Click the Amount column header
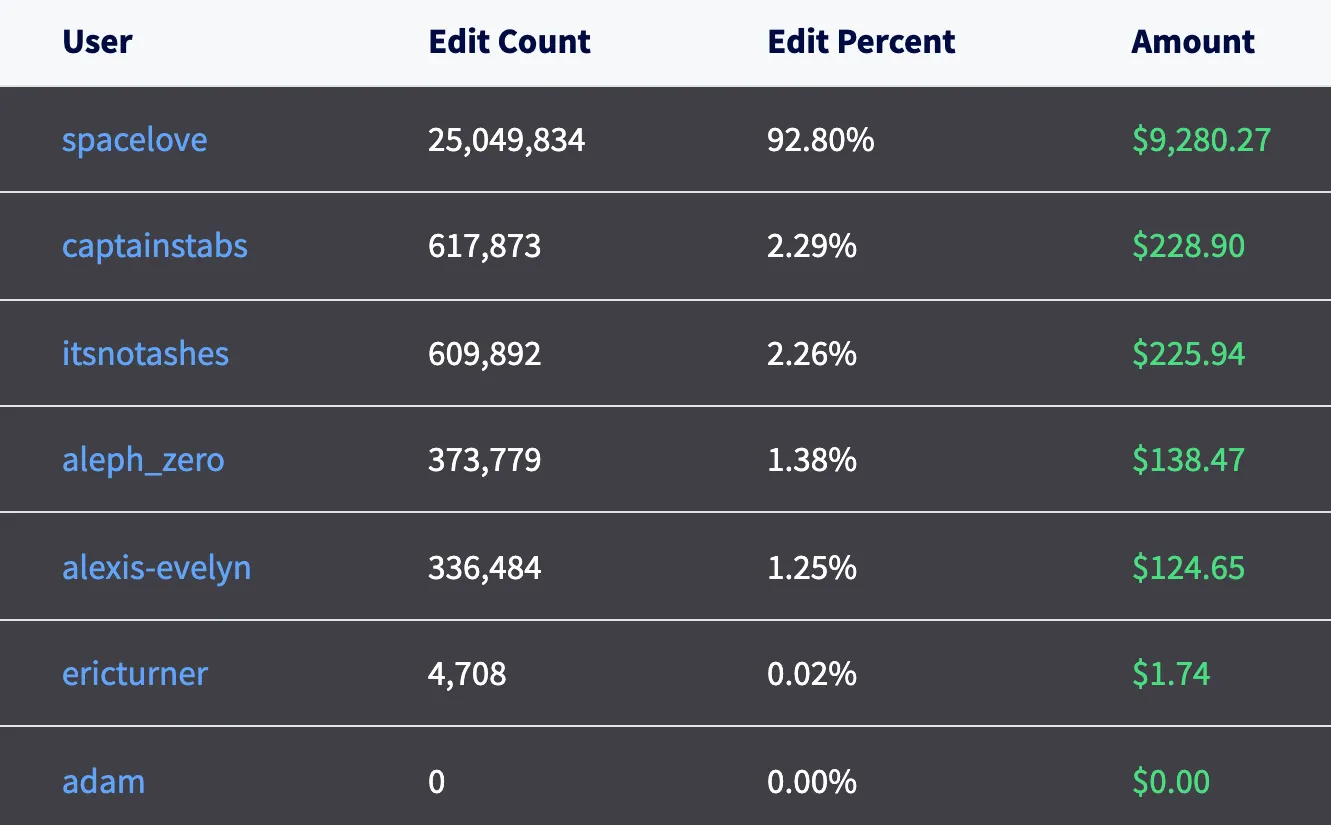Screen dimensions: 1331x825 [1192, 42]
